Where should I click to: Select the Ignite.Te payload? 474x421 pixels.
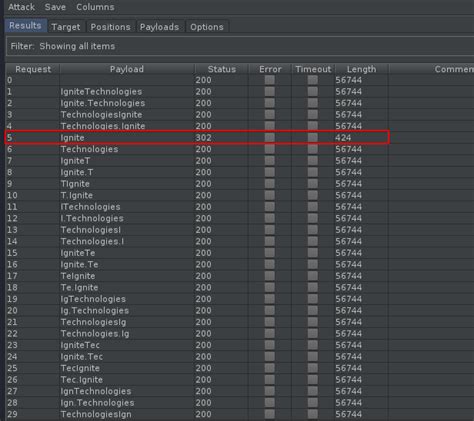coord(79,264)
